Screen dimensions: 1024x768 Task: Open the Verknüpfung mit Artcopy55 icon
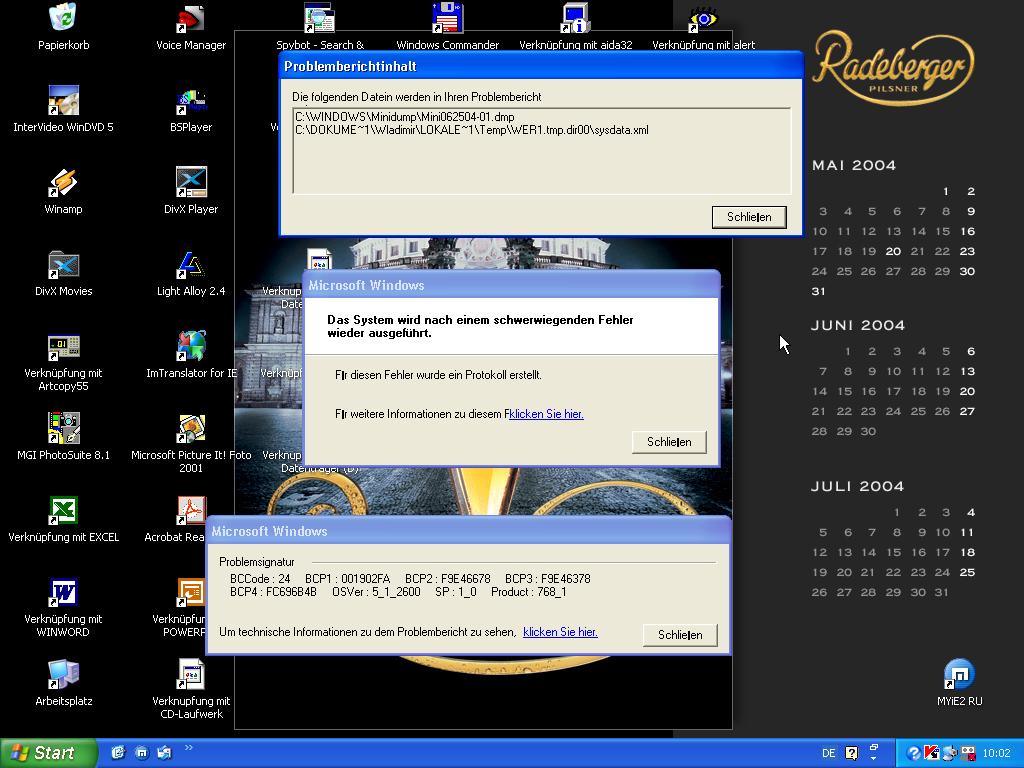coord(63,347)
